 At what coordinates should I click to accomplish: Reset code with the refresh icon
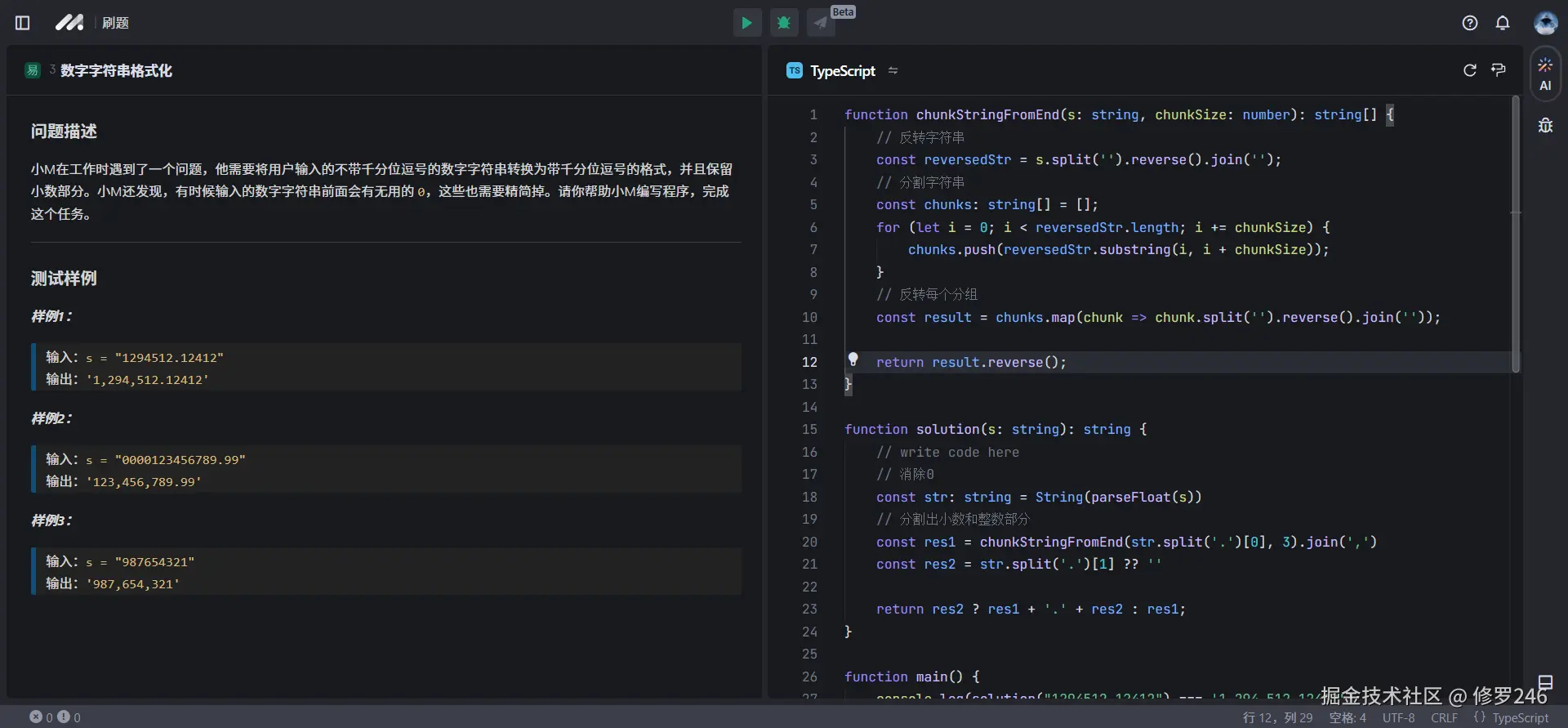(1470, 70)
